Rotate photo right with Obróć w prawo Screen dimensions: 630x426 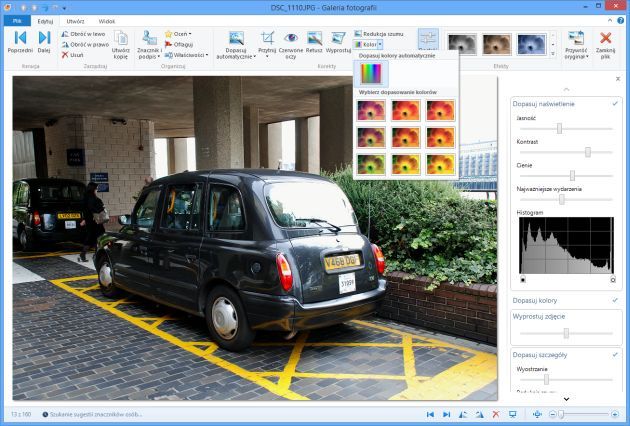85,45
